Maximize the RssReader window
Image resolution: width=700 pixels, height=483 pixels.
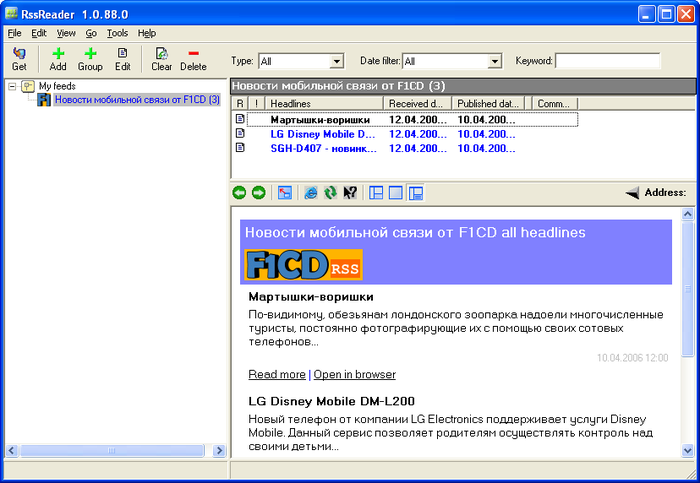click(x=666, y=14)
